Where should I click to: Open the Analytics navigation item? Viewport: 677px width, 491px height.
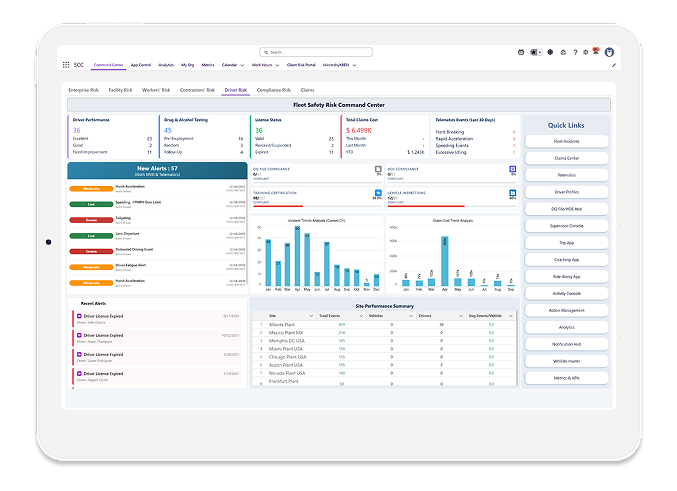pos(166,64)
